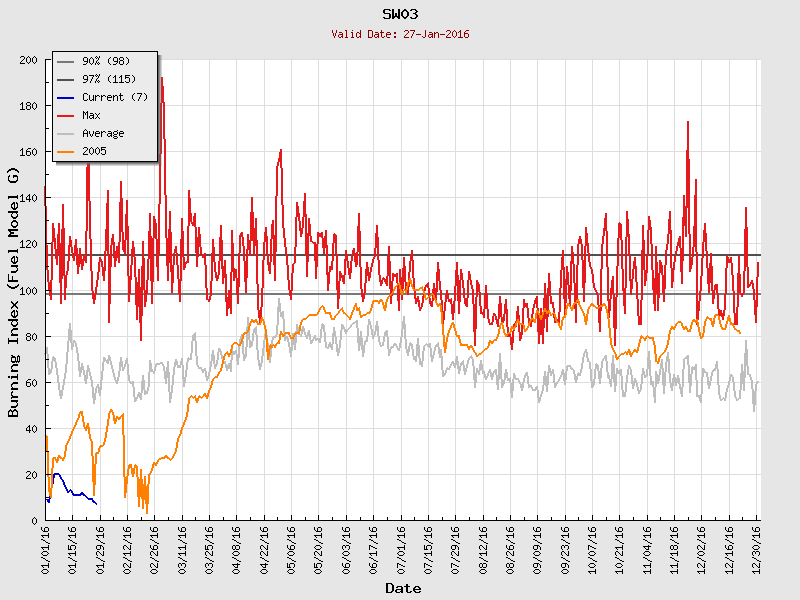Click the 200 value on y-axis
800x600 pixels.
pos(28,60)
